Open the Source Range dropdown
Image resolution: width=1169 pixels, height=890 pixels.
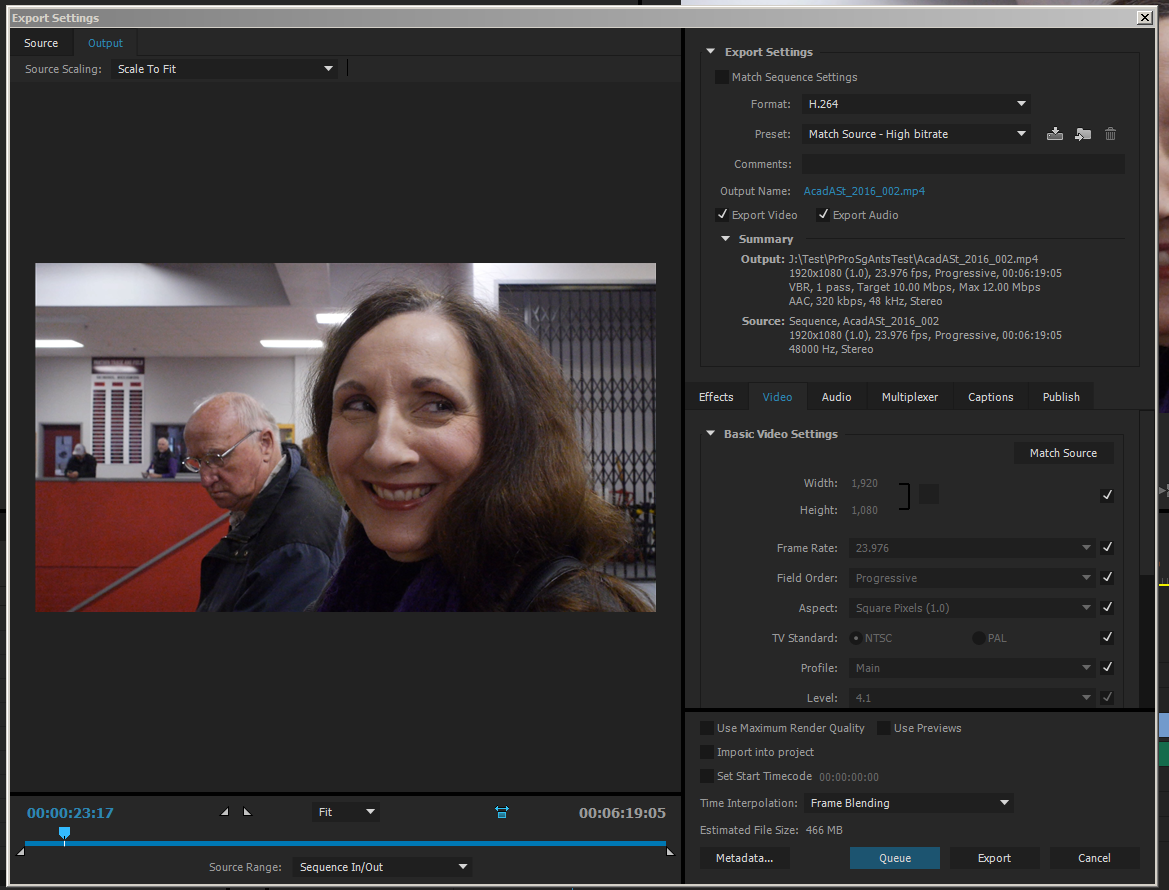pos(382,867)
